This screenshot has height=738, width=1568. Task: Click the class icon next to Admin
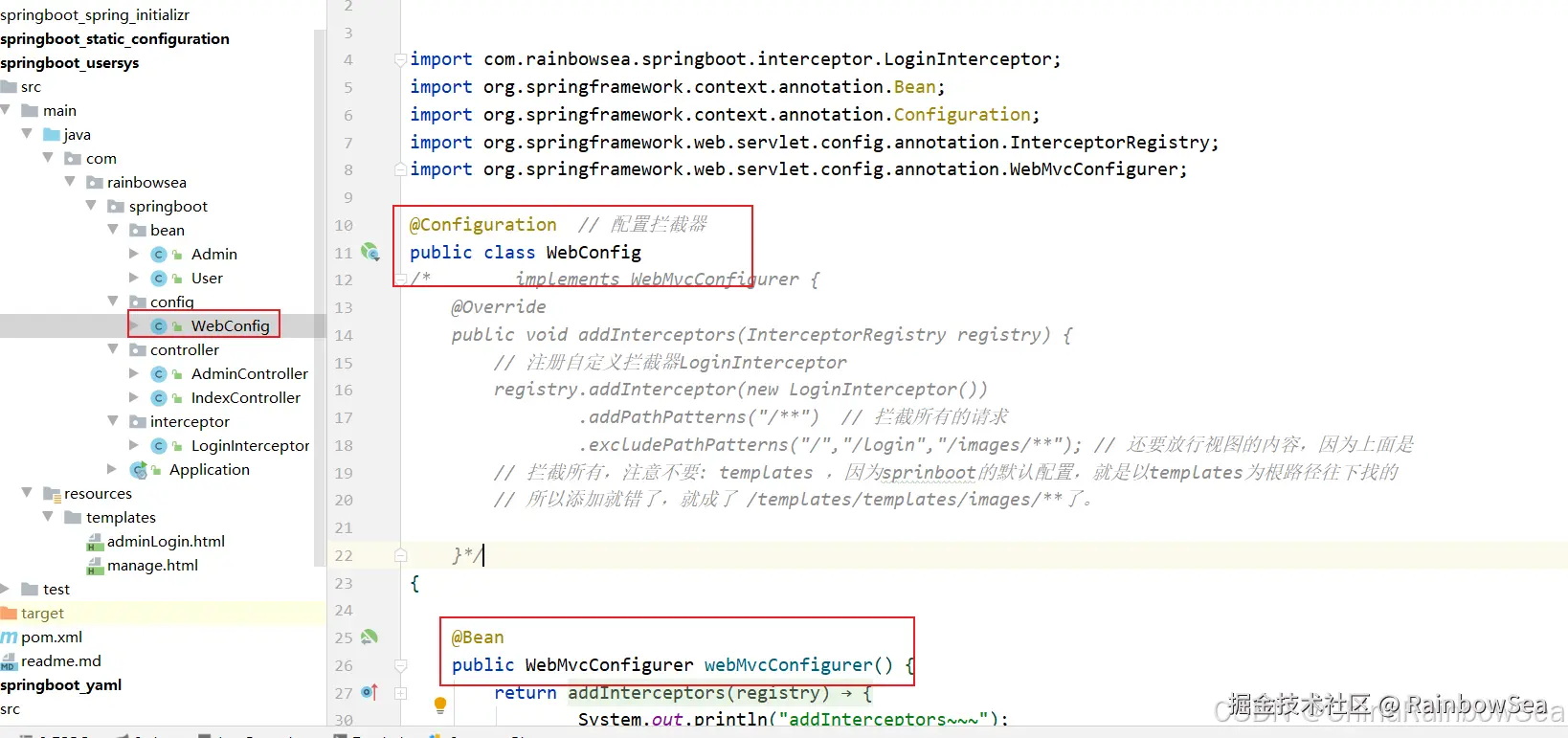point(159,255)
